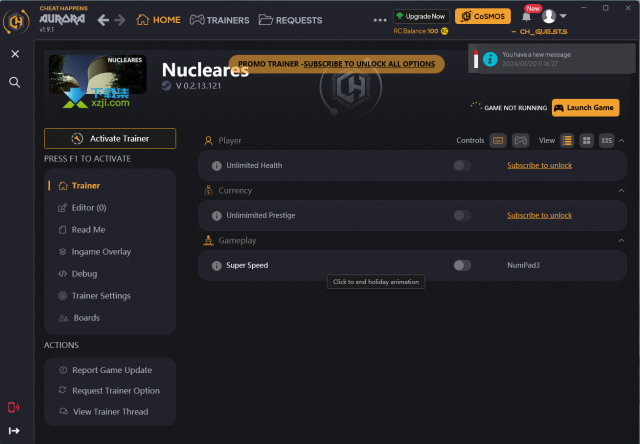Select keyboard controls icon

point(498,141)
